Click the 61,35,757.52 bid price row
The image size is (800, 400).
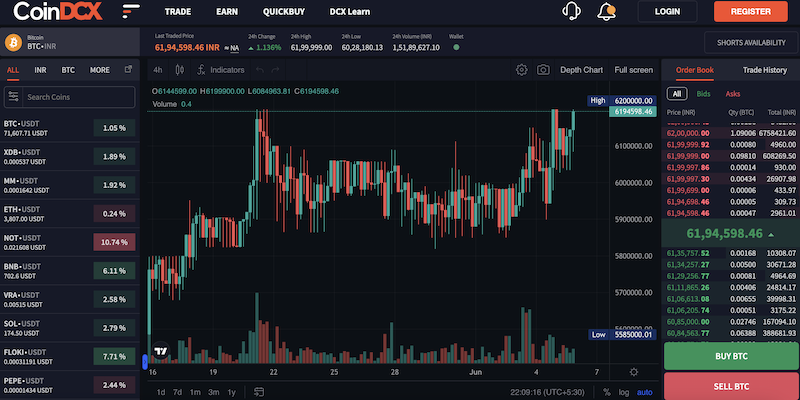(x=730, y=253)
